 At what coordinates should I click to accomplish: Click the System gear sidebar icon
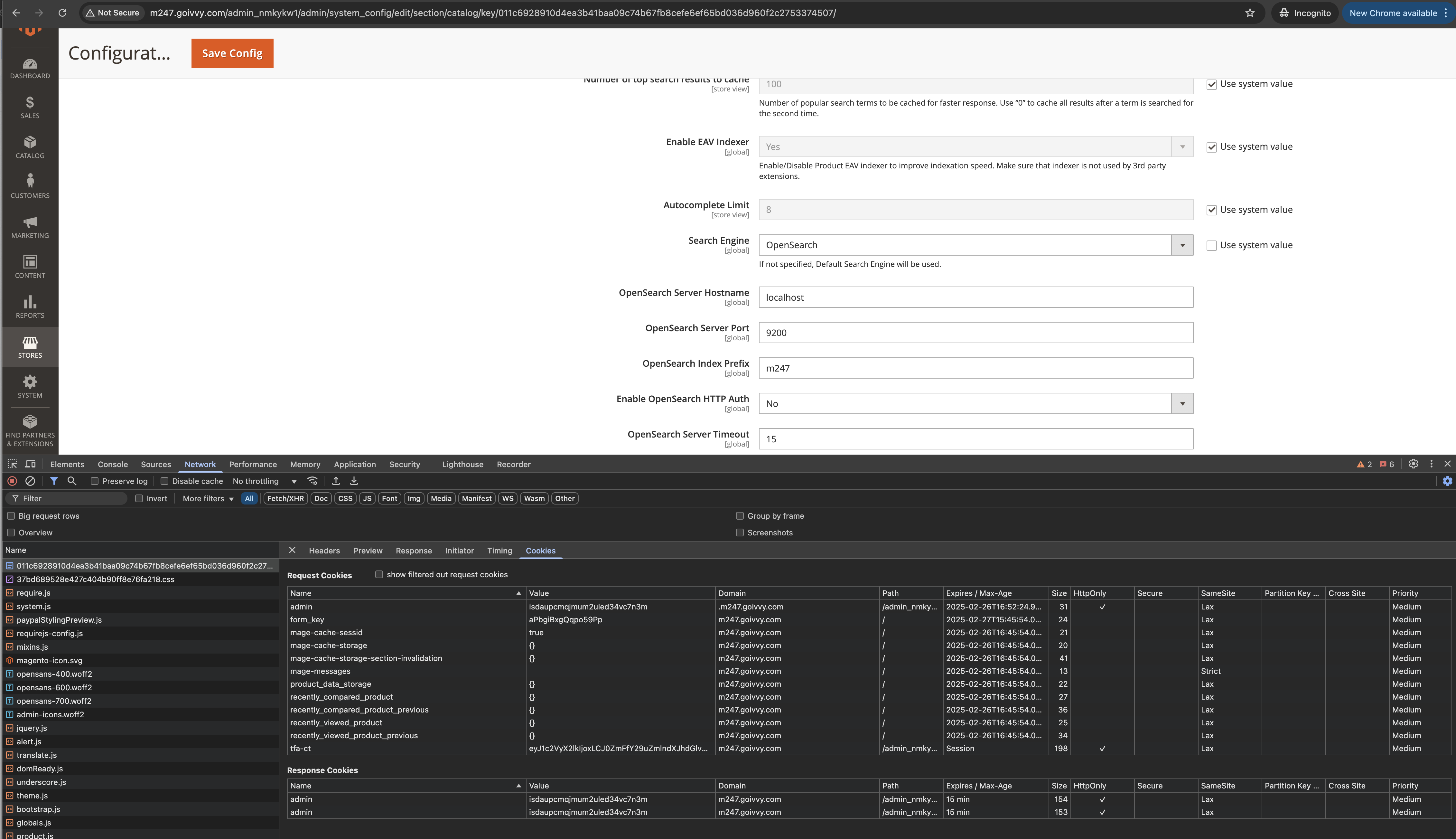pos(30,382)
